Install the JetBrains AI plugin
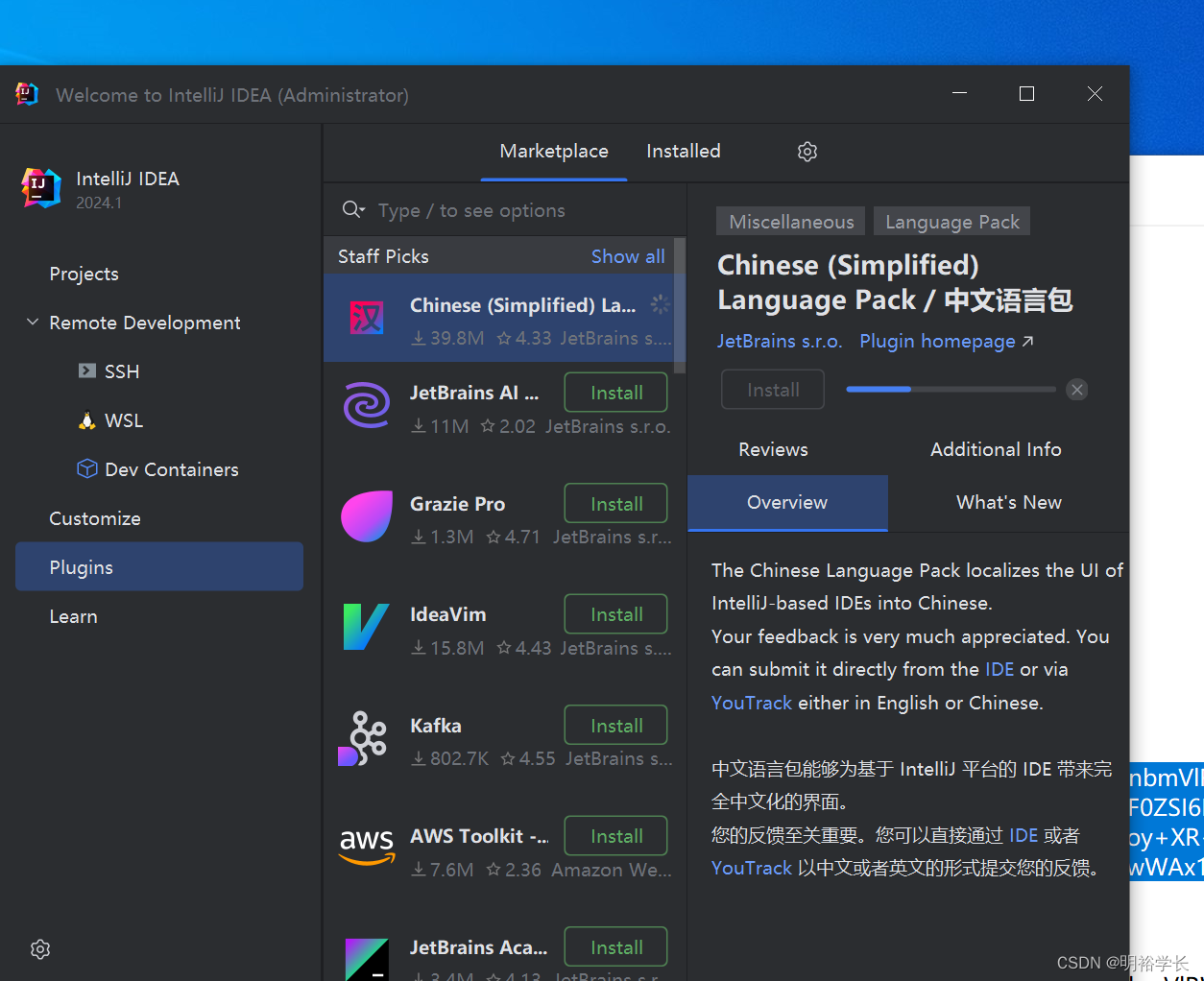Viewport: 1204px width, 981px height. click(x=616, y=393)
